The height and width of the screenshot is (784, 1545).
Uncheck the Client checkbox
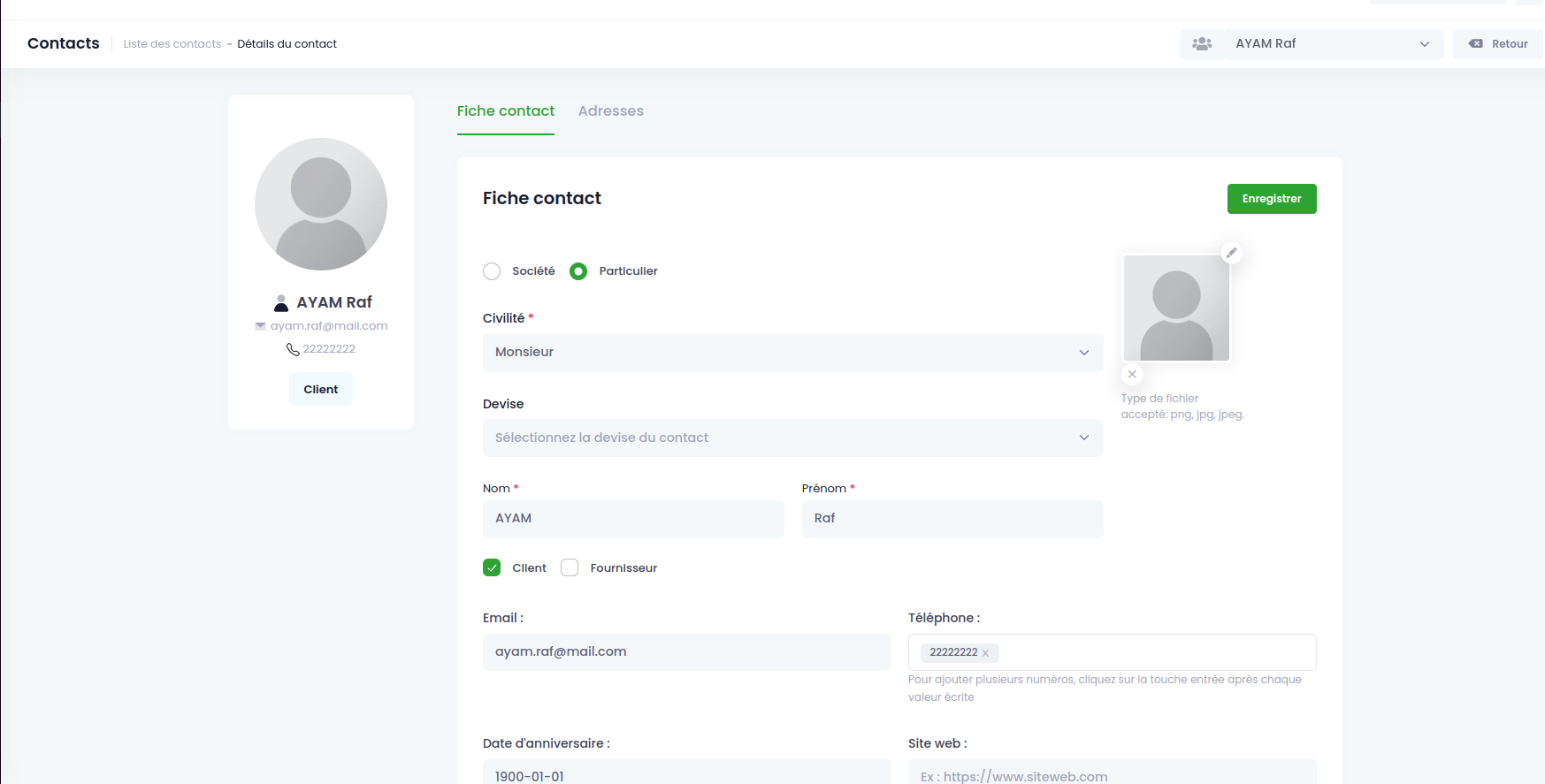tap(492, 567)
